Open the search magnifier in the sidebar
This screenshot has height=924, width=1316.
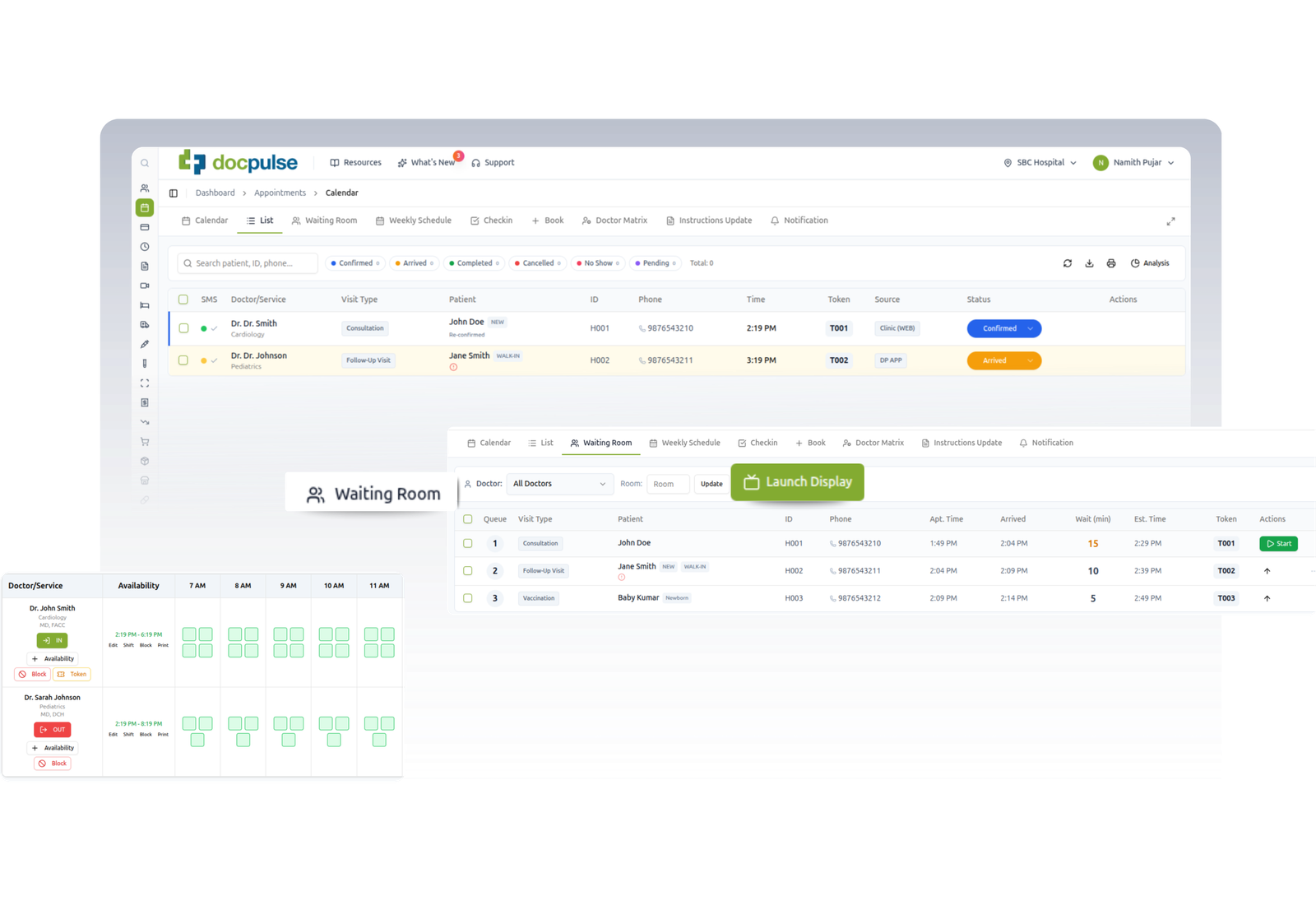pos(145,162)
